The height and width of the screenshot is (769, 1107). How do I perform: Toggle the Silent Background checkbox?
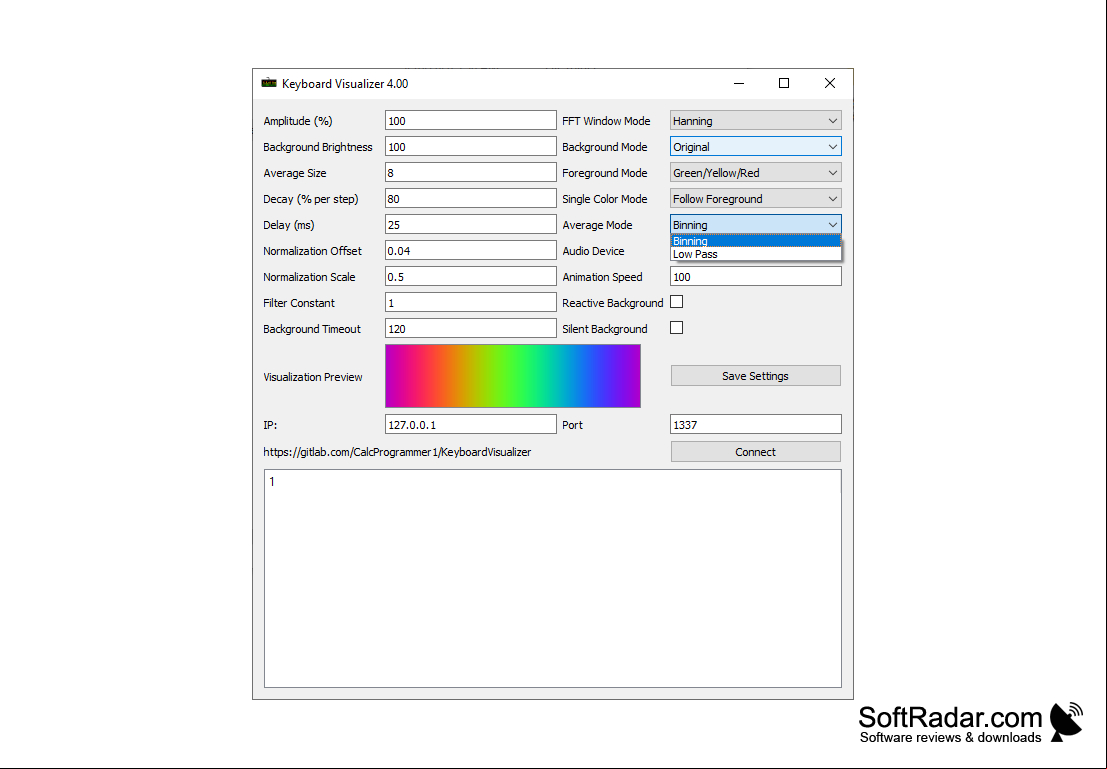coord(676,328)
